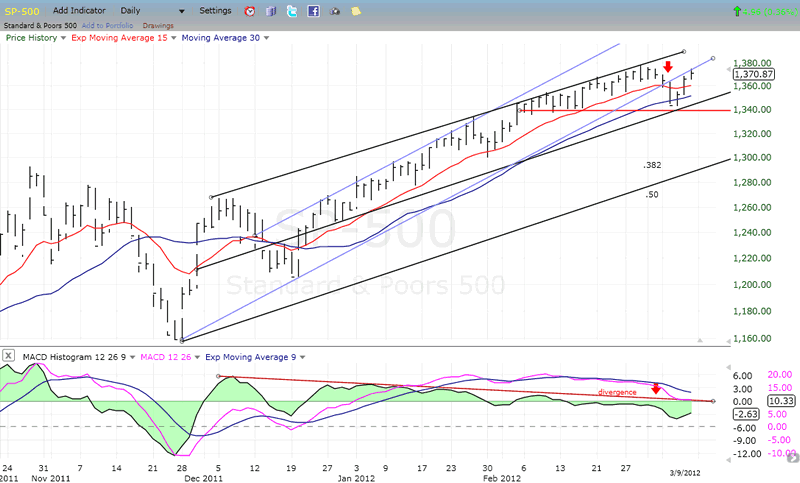Select the red horizontal line left handle
Viewport: 800px width, 483px height.
click(520, 110)
